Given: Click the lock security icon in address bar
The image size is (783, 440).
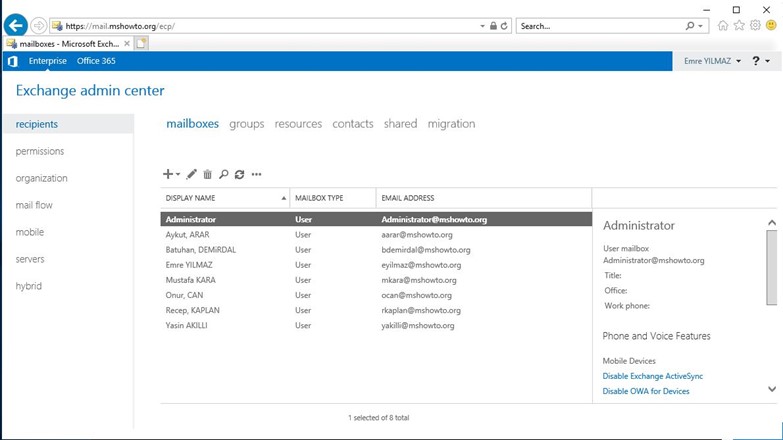Looking at the screenshot, I should tap(493, 26).
